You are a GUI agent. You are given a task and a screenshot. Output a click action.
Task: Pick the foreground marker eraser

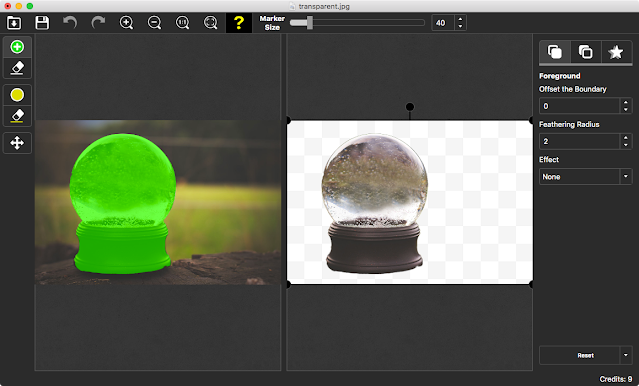pyautogui.click(x=17, y=68)
